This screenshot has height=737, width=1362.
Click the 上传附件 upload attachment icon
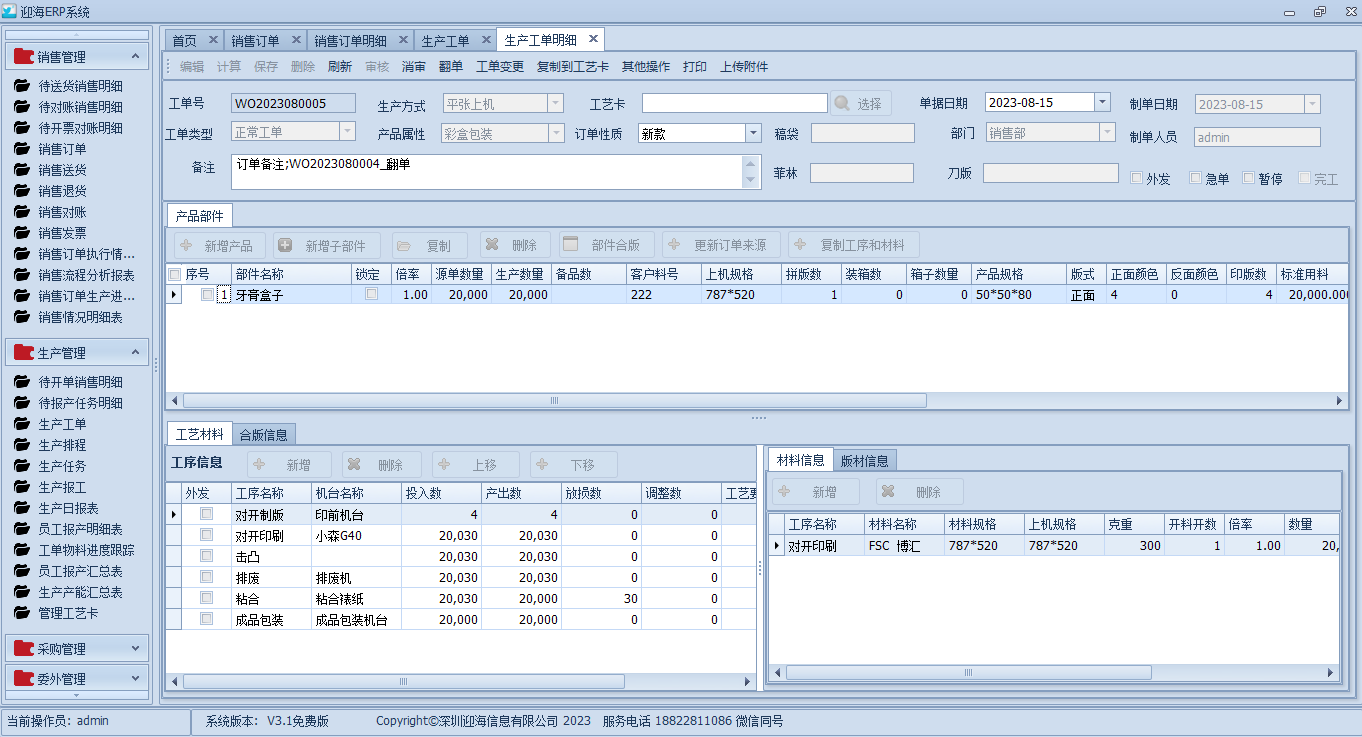[742, 66]
